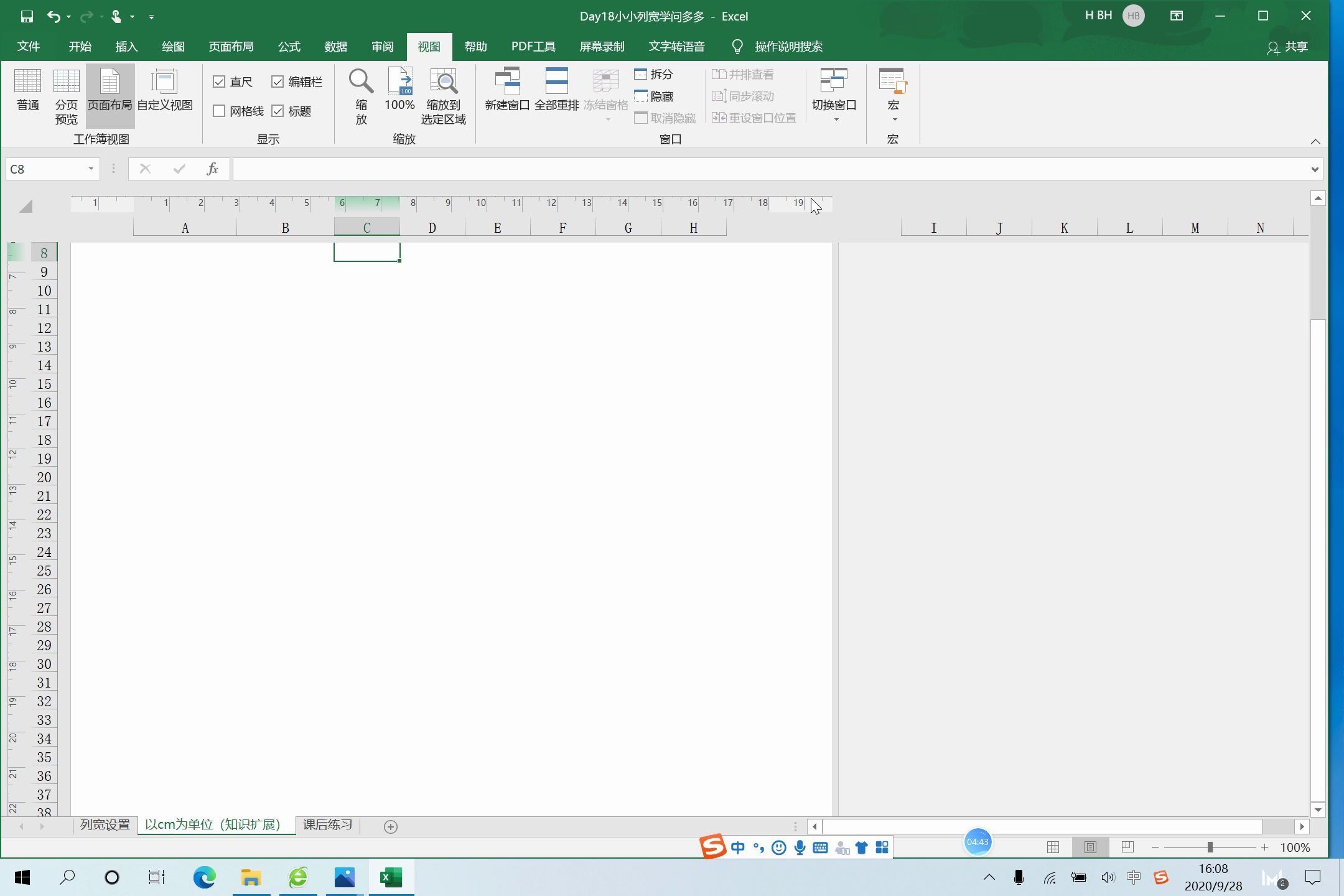Zoom in with the plus button

(x=1264, y=847)
